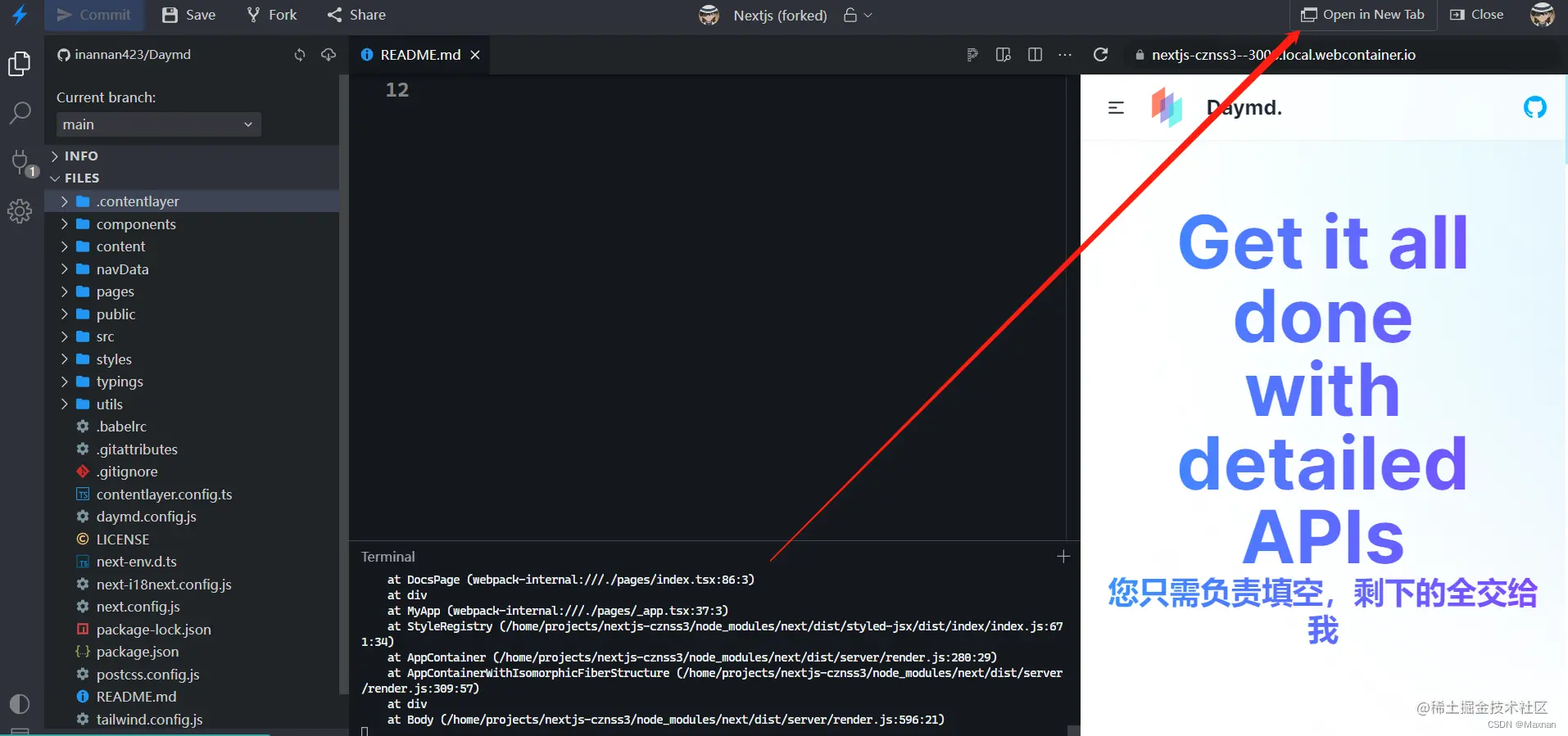This screenshot has height=736, width=1568.
Task: Open the Ports plug sidebar icon
Action: pos(21,162)
